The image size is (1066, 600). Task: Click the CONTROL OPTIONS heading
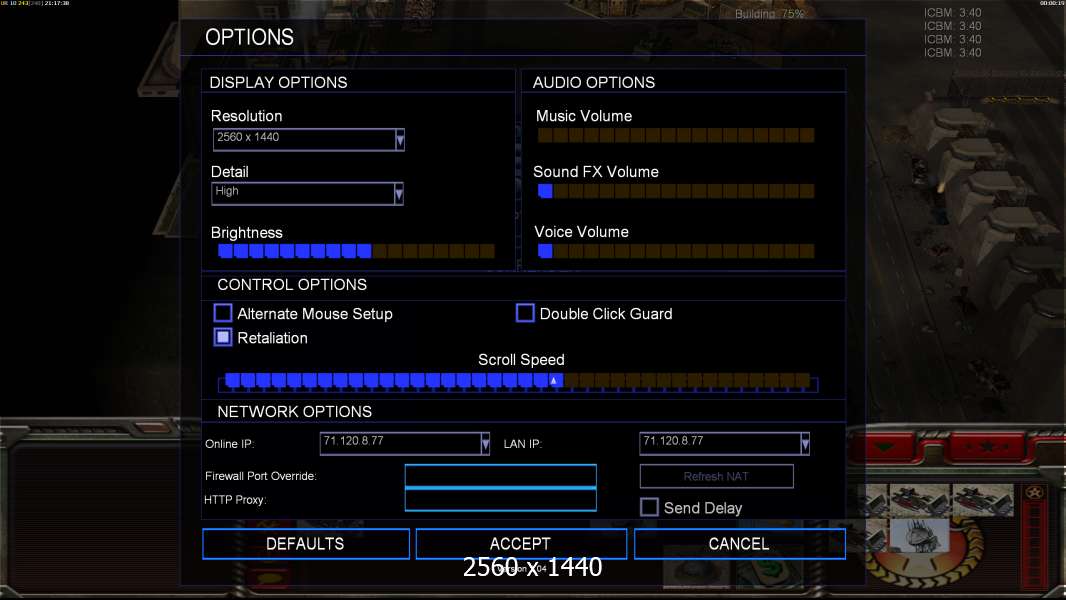pos(292,285)
